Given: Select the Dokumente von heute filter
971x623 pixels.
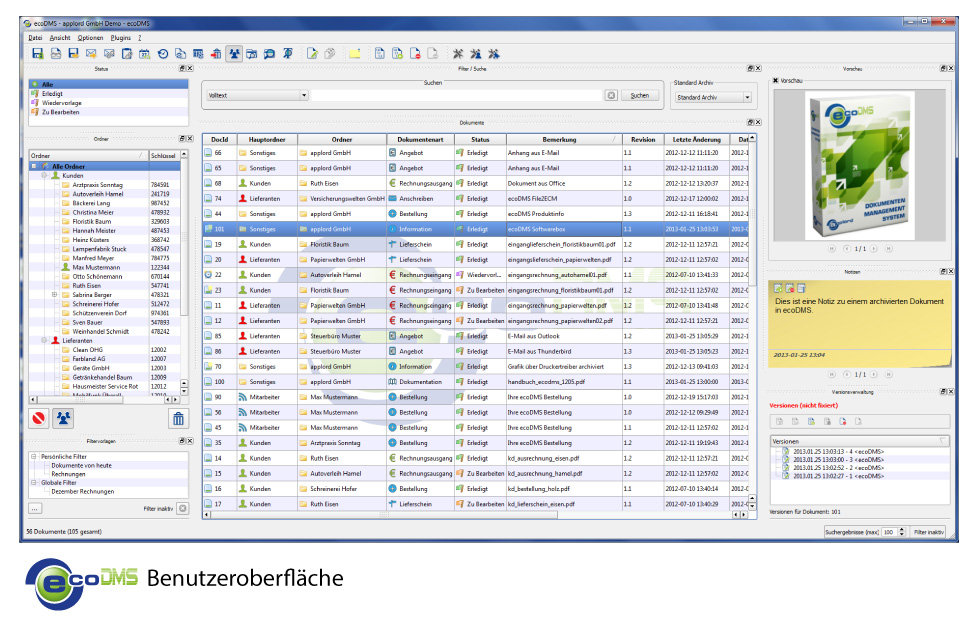Looking at the screenshot, I should pyautogui.click(x=81, y=466).
